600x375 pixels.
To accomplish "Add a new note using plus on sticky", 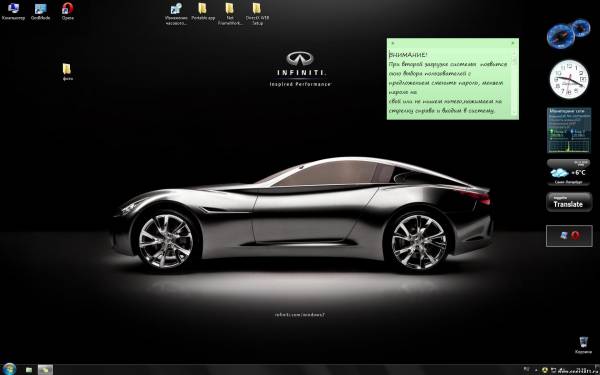I will point(393,43).
